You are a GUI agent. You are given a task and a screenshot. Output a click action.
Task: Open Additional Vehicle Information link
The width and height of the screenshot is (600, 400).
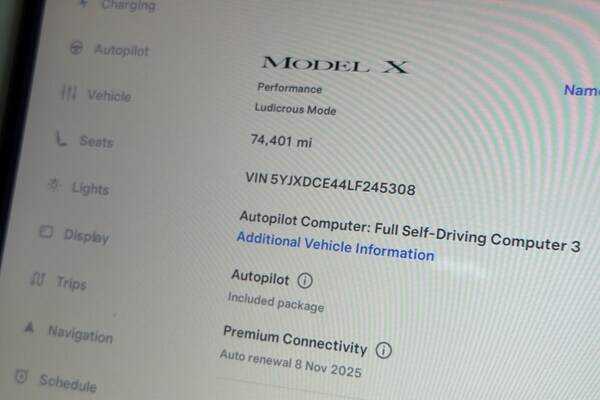(x=335, y=246)
